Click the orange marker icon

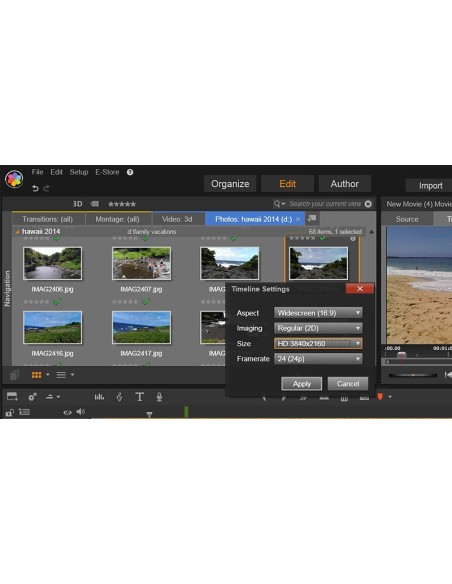click(x=380, y=396)
